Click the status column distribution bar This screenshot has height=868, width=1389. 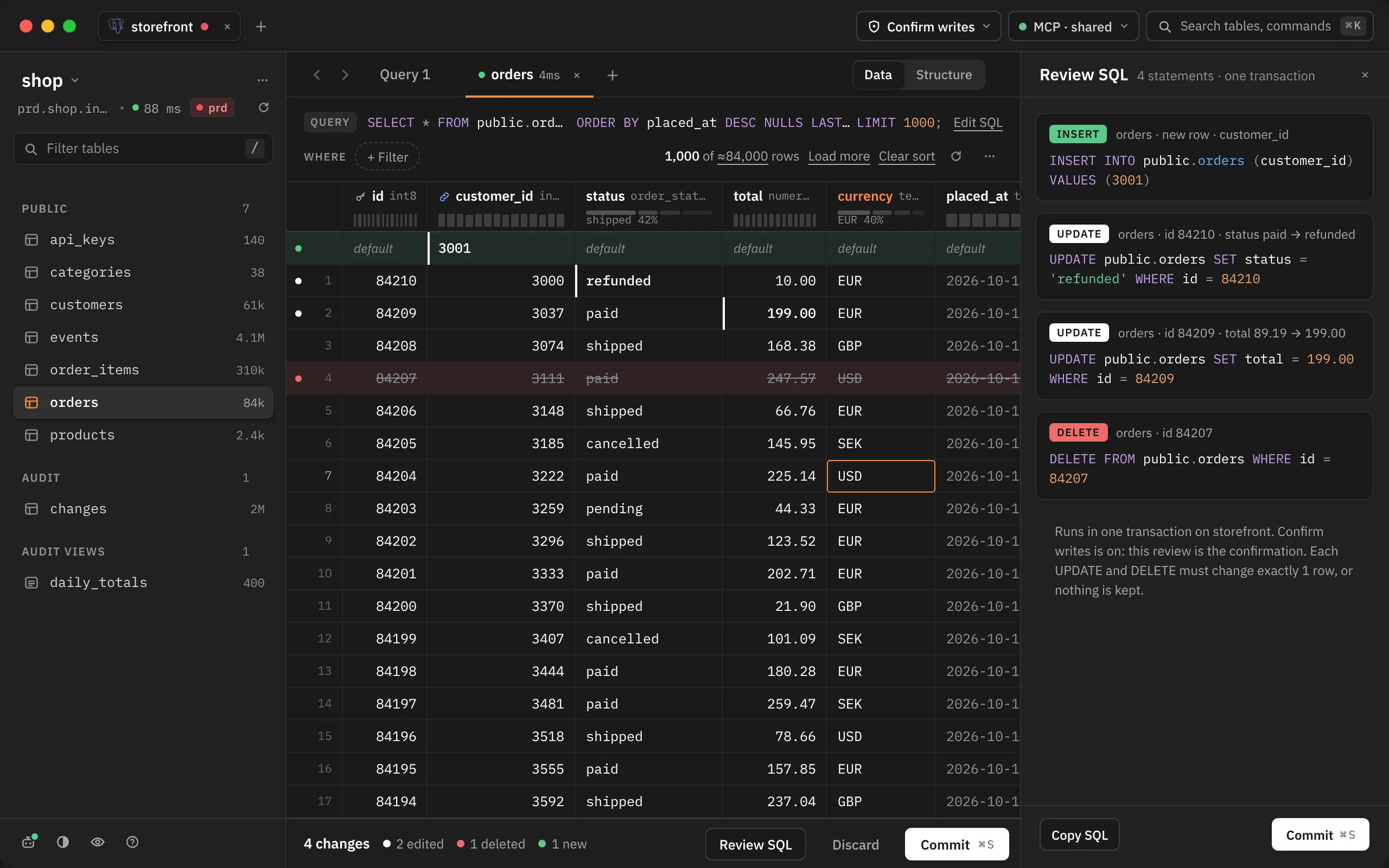coord(648,213)
